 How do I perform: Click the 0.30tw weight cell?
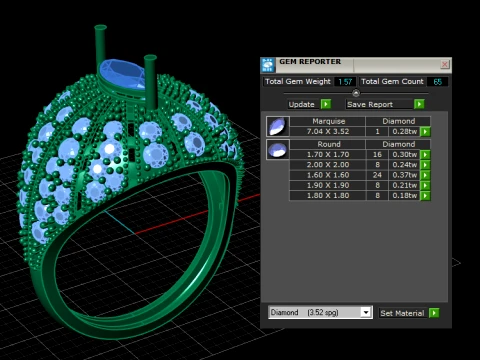click(x=404, y=155)
